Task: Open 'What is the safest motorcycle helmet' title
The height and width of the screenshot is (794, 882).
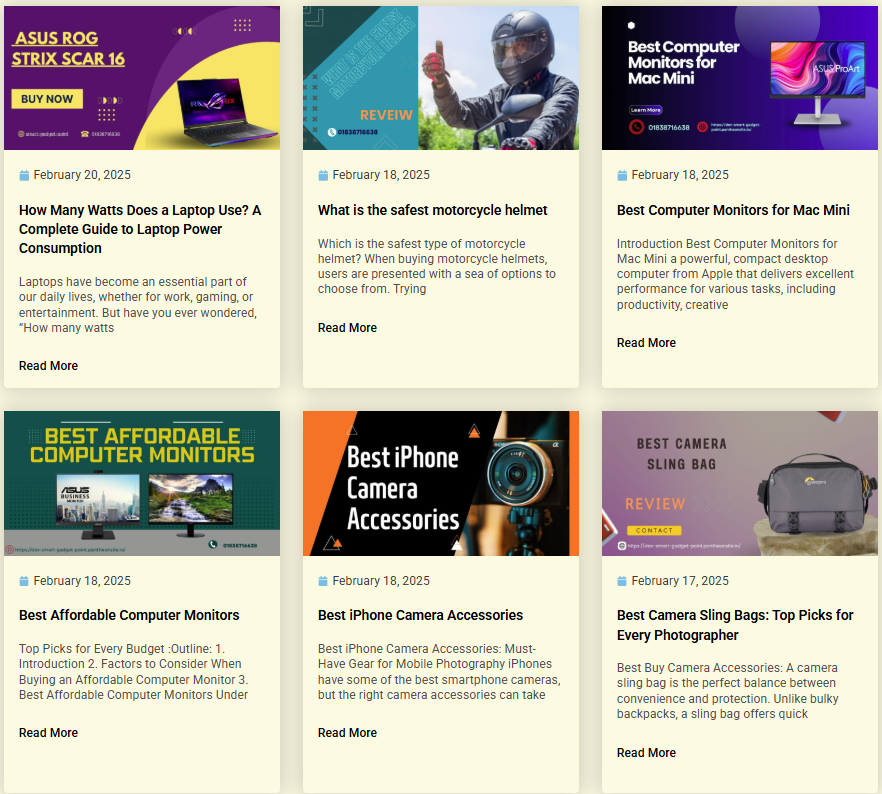Action: [433, 210]
